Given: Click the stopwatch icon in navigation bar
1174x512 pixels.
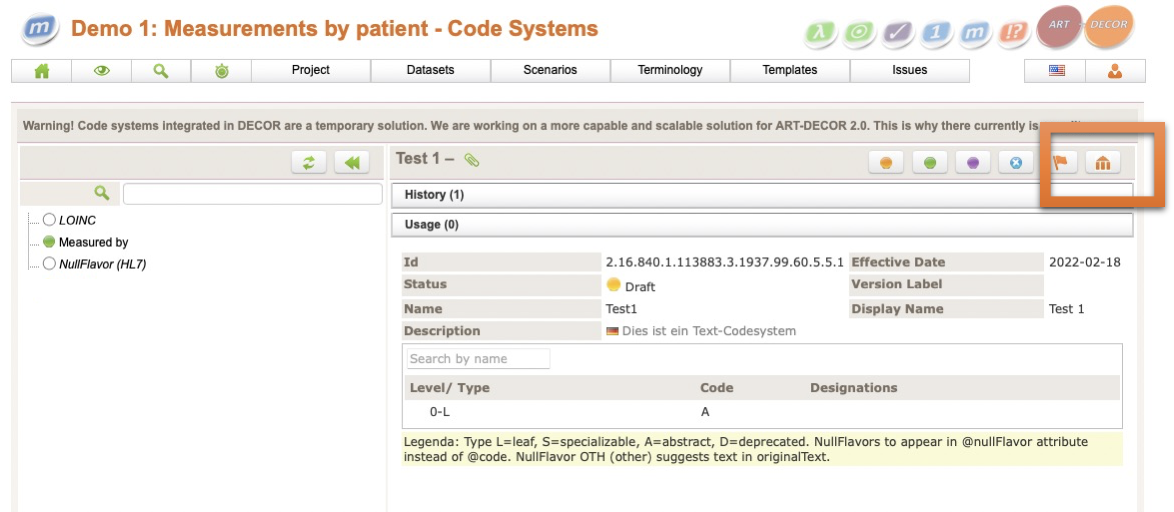Looking at the screenshot, I should 221,70.
